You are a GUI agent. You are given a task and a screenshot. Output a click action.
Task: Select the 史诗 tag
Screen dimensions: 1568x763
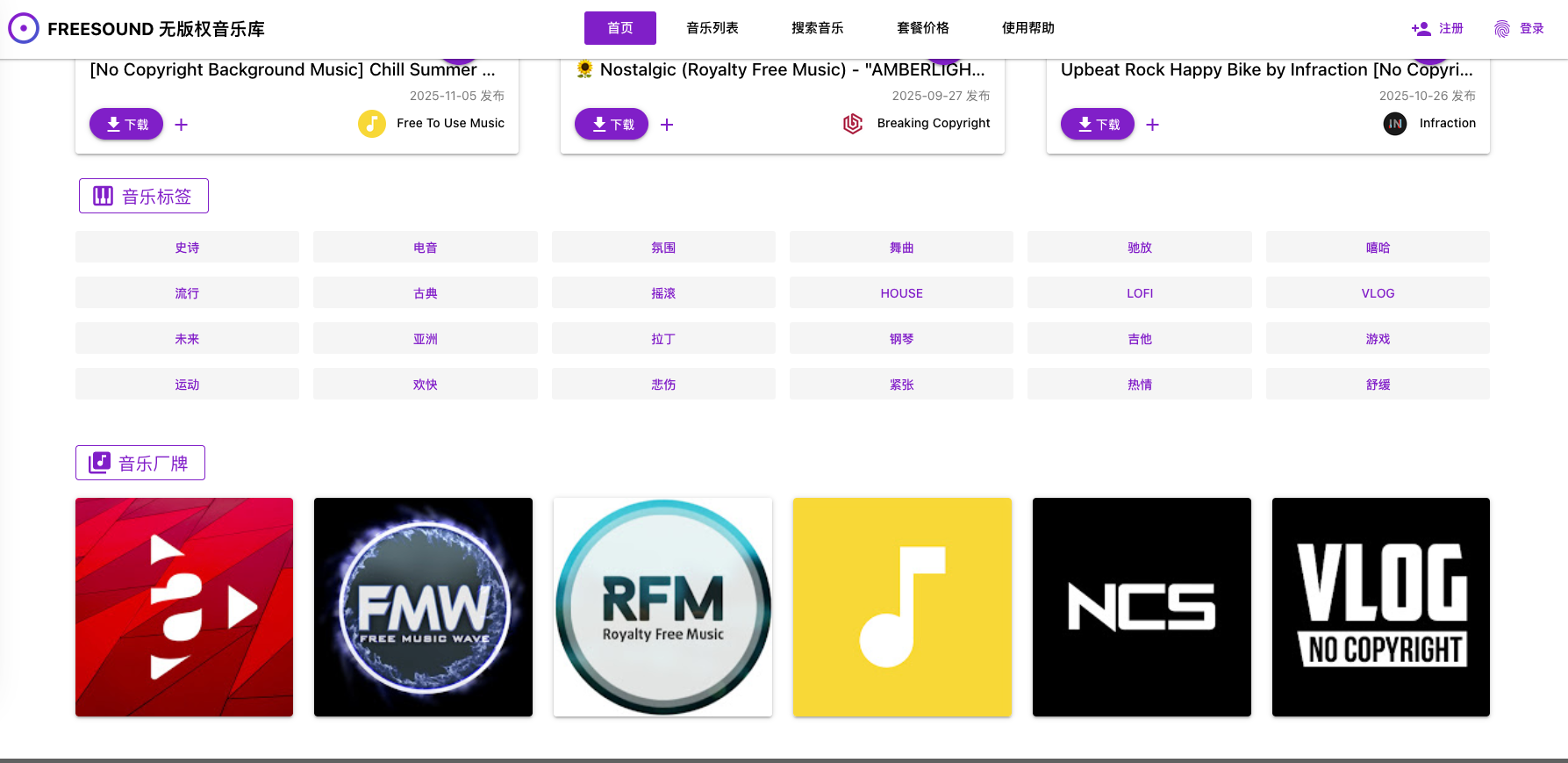[187, 247]
